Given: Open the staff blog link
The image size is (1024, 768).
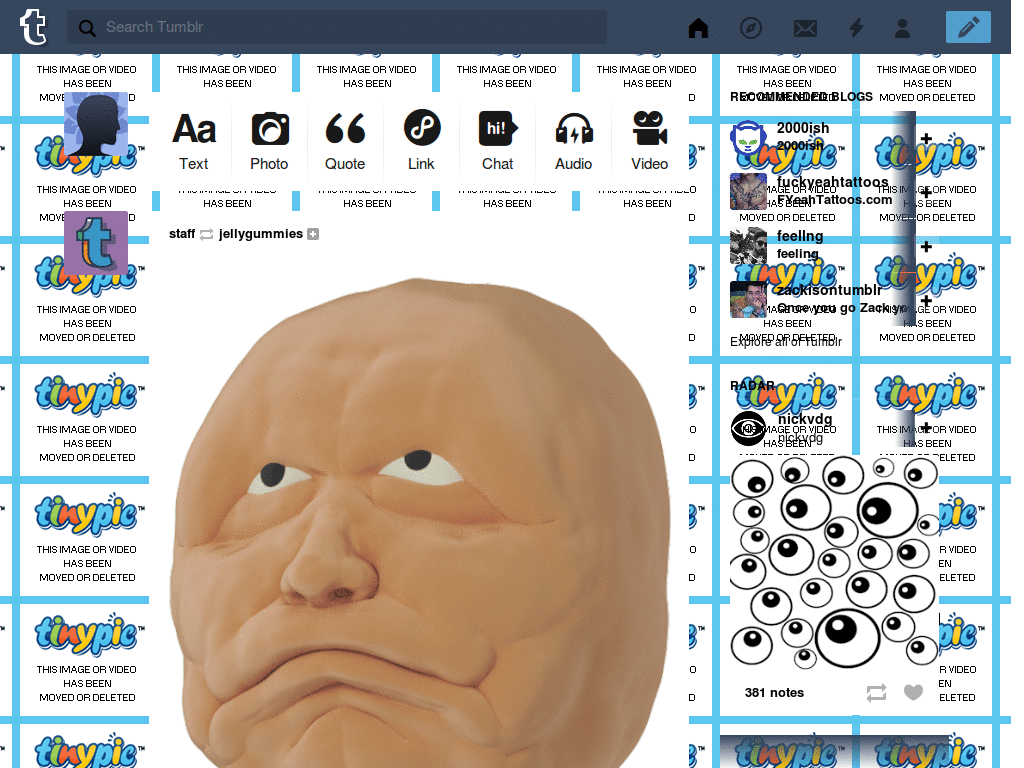Looking at the screenshot, I should tap(182, 234).
